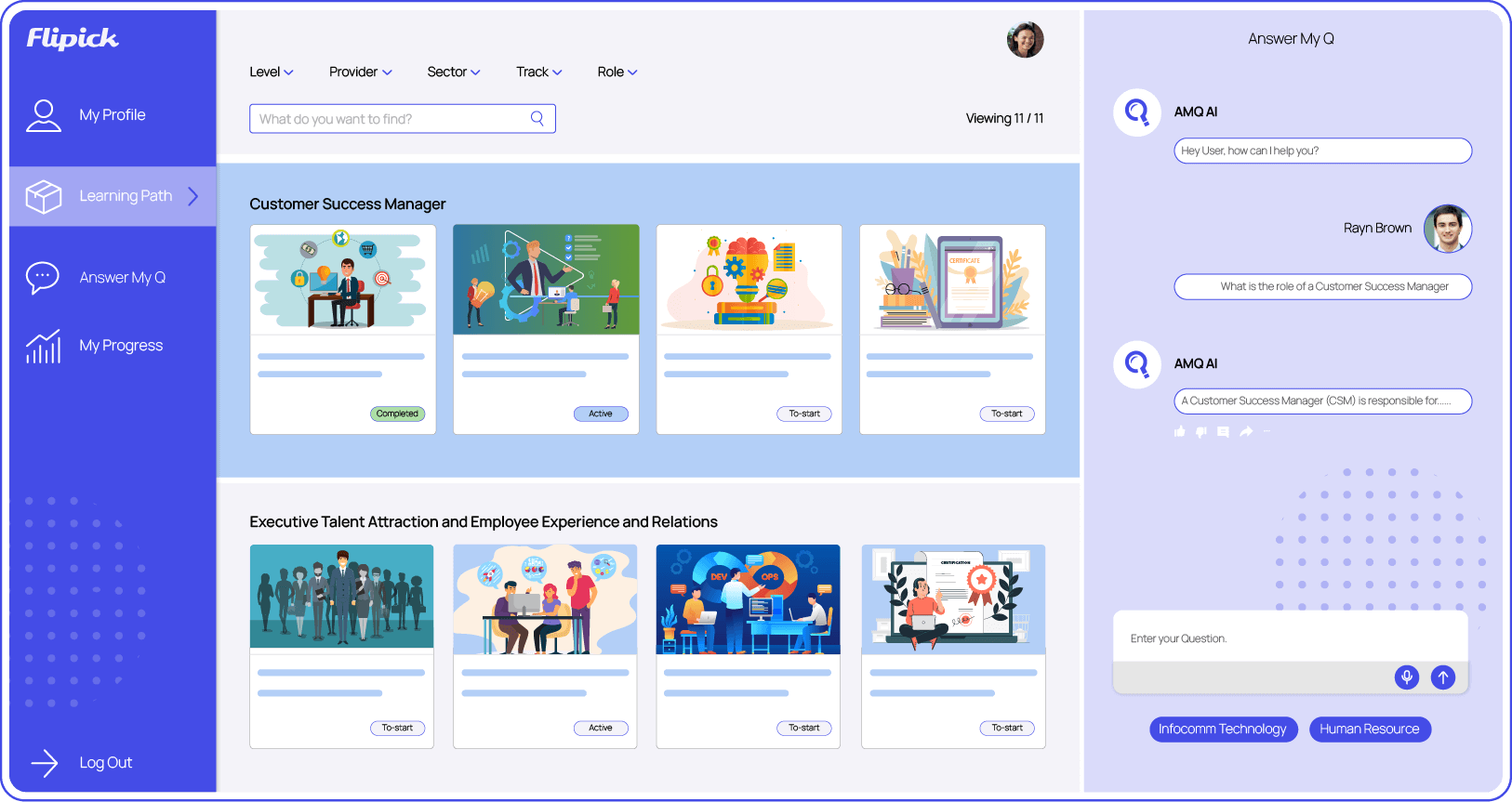Open the Track filter dropdown
This screenshot has height=802, width=1512.
point(538,72)
